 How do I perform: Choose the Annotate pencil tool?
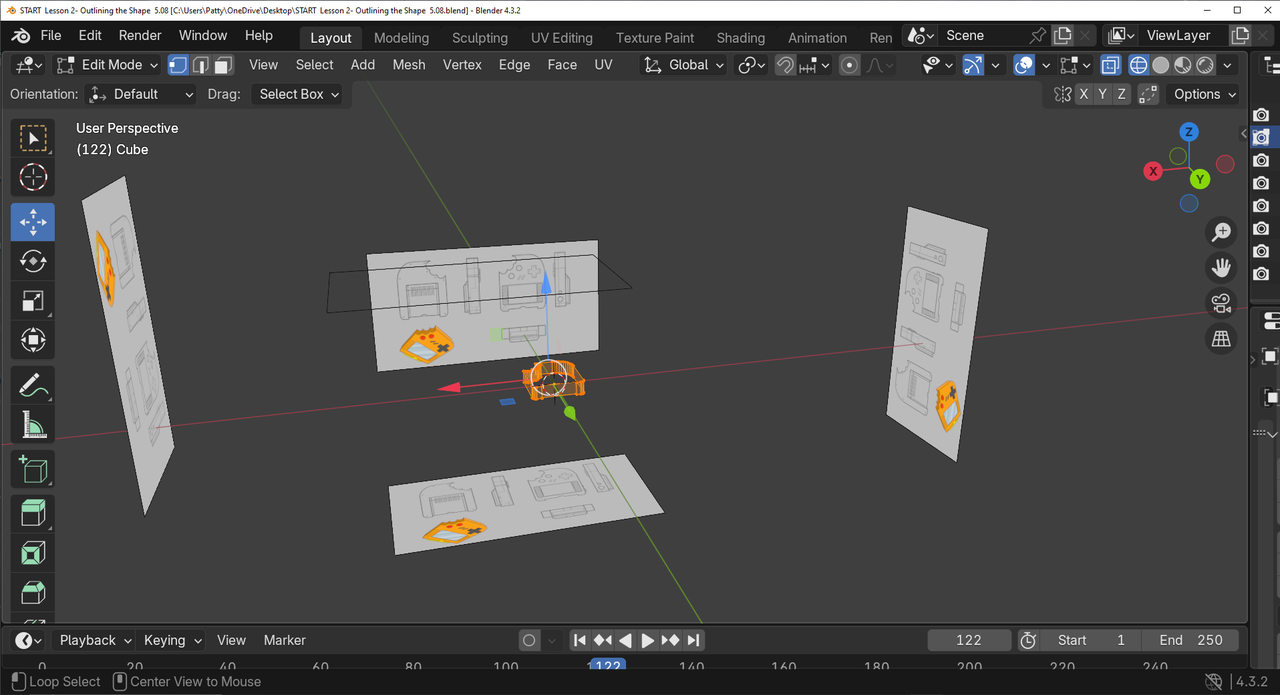[x=33, y=385]
